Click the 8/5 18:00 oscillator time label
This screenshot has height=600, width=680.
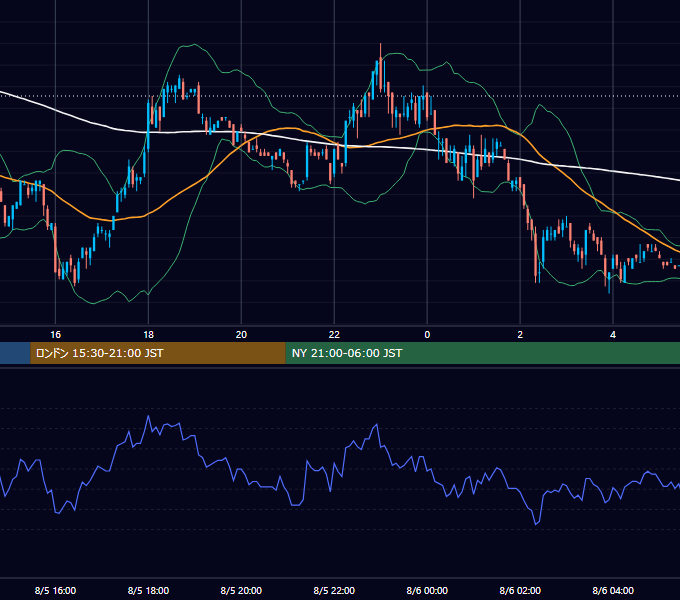[148, 590]
